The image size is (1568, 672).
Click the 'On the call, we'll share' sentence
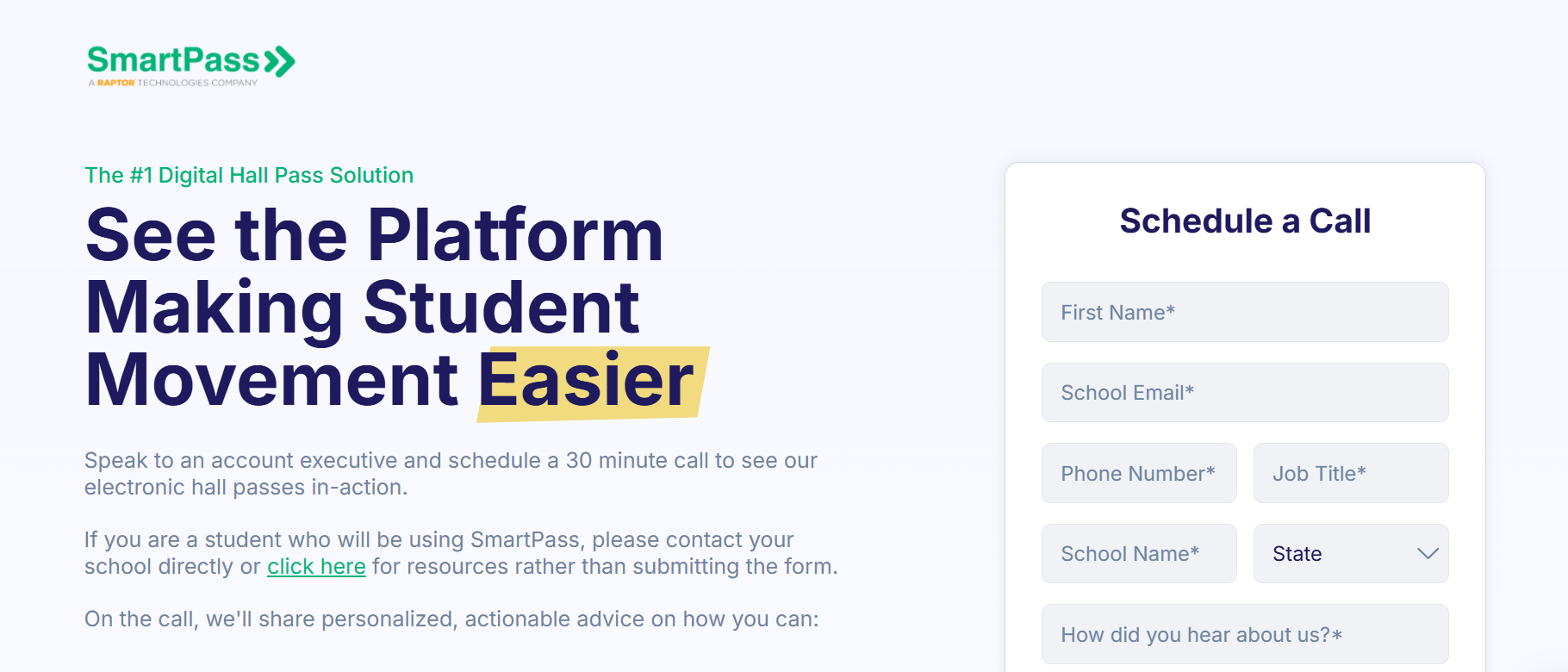451,619
